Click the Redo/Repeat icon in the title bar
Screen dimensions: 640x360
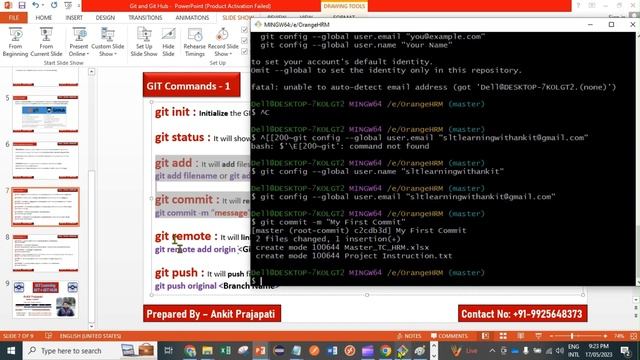[x=54, y=5]
